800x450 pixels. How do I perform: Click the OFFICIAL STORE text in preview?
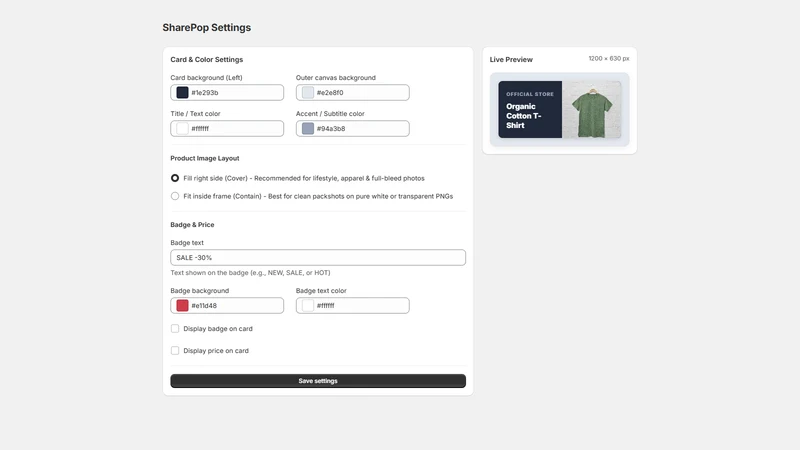coord(530,94)
